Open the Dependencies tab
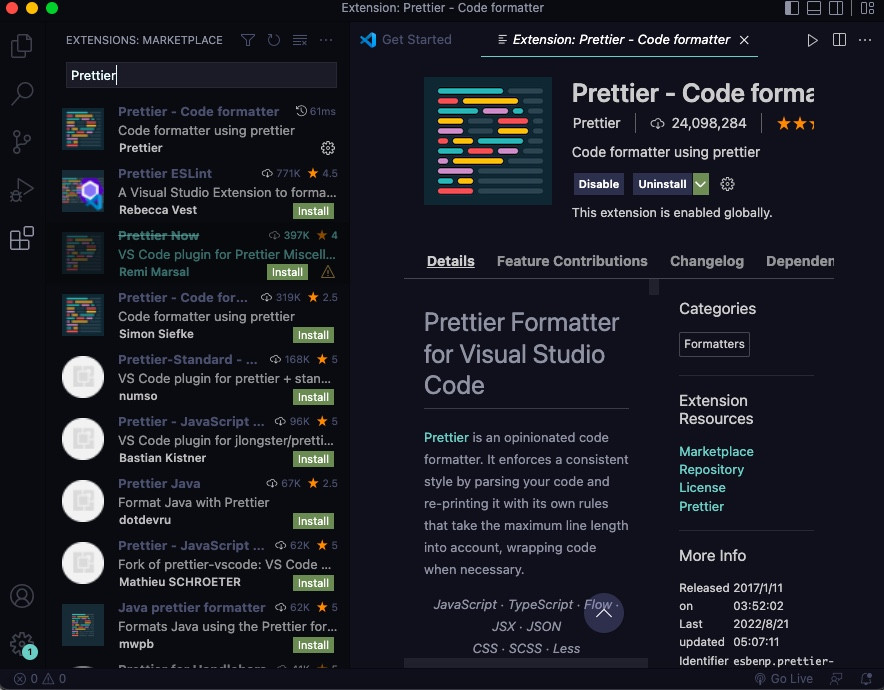 [799, 261]
